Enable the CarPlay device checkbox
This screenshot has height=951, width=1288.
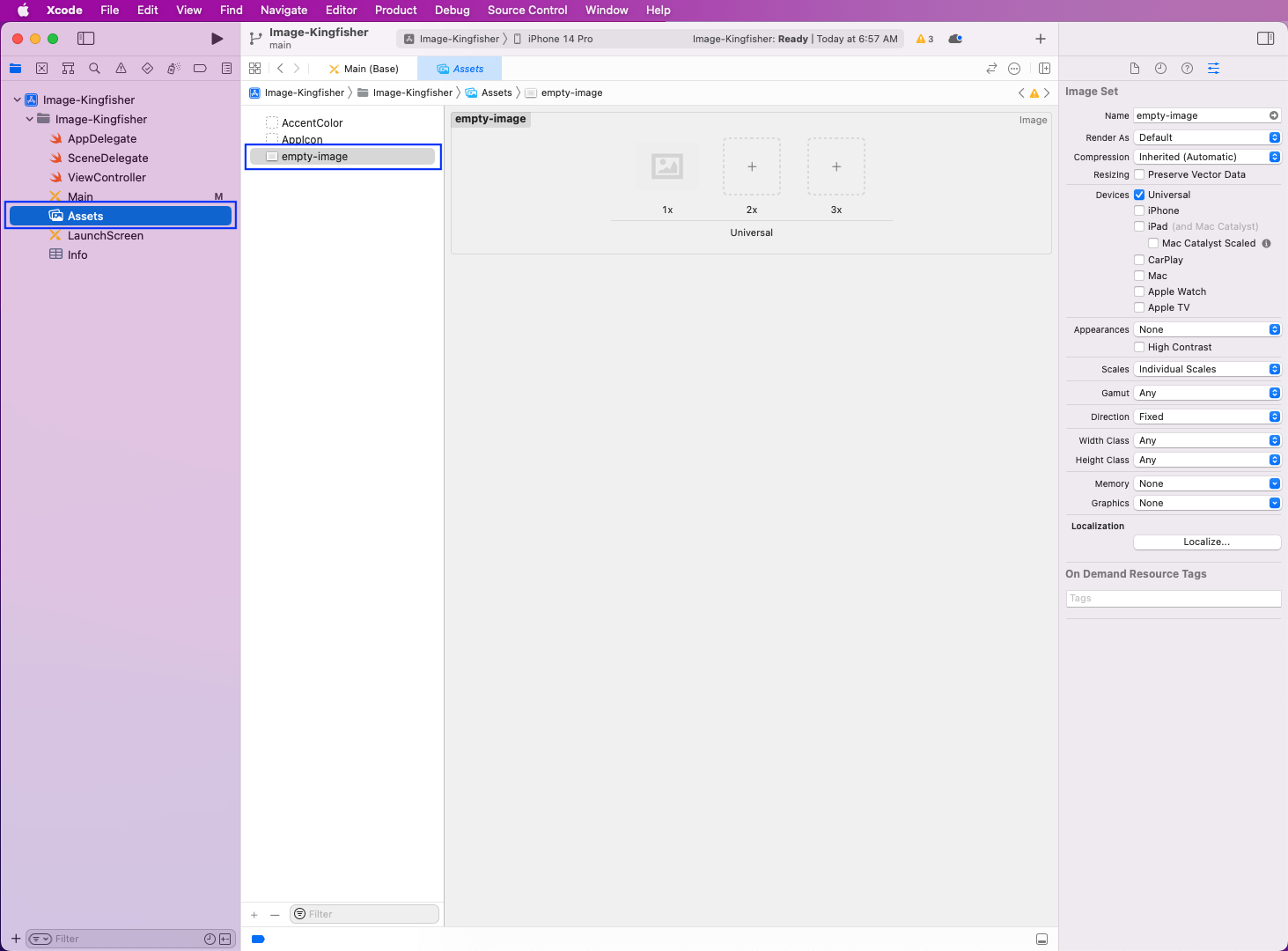1139,260
